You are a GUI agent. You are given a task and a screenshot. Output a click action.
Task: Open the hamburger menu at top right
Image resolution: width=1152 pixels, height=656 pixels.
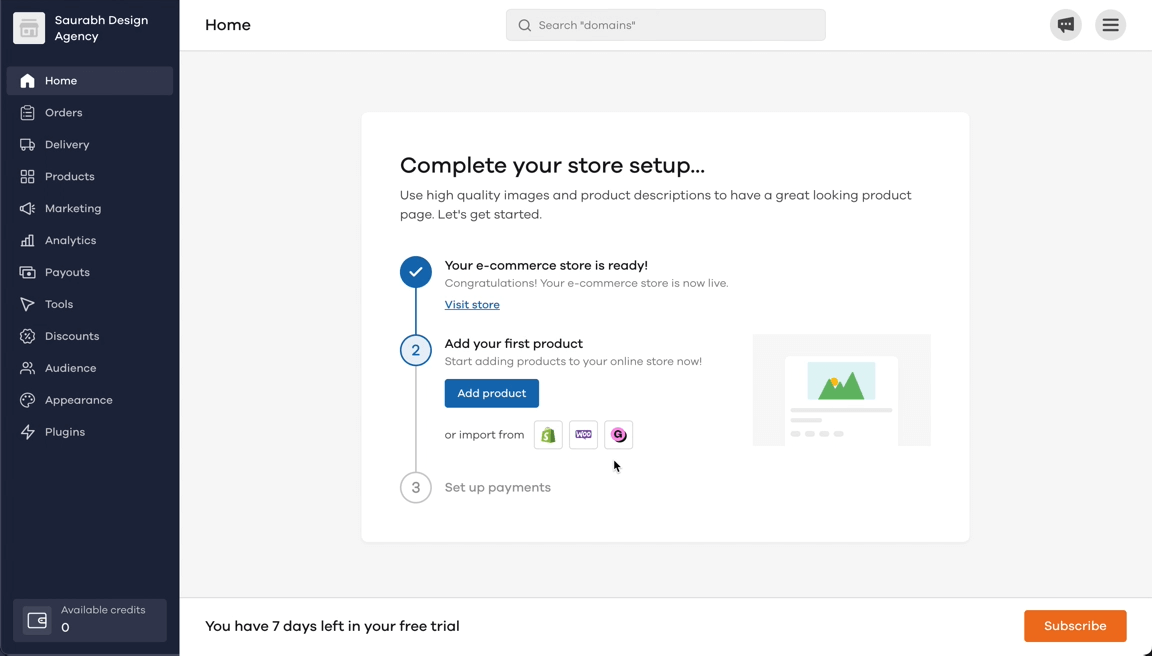click(1110, 25)
